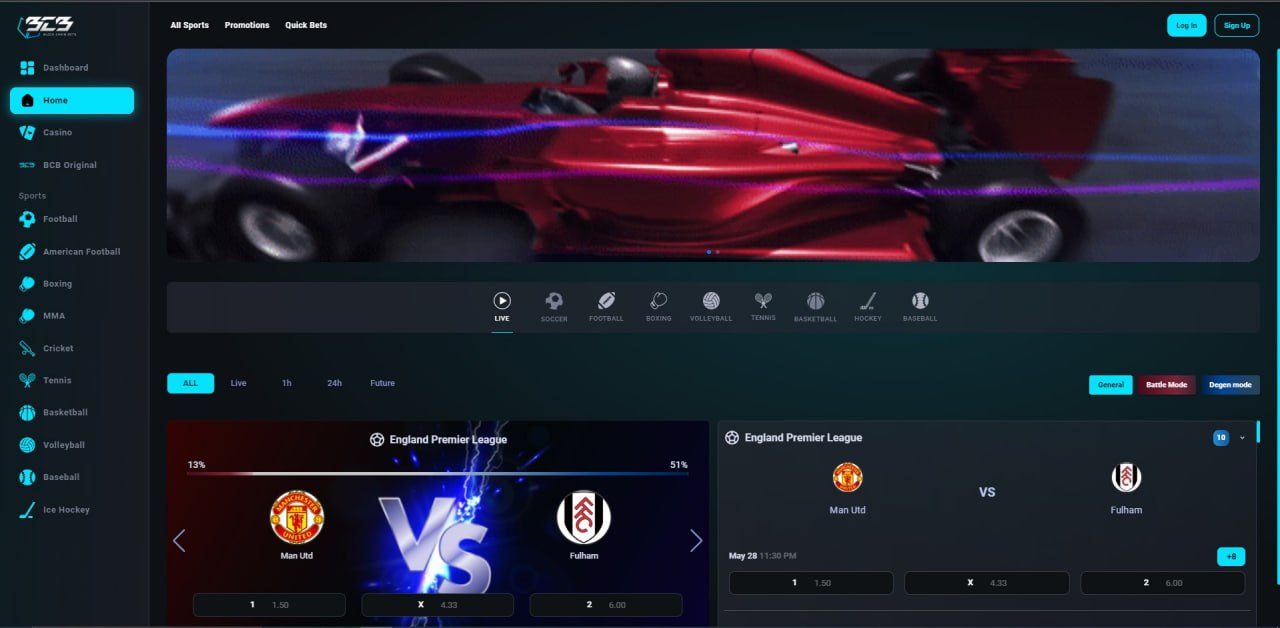Click the Log In button
This screenshot has height=628, width=1280.
pyautogui.click(x=1187, y=25)
